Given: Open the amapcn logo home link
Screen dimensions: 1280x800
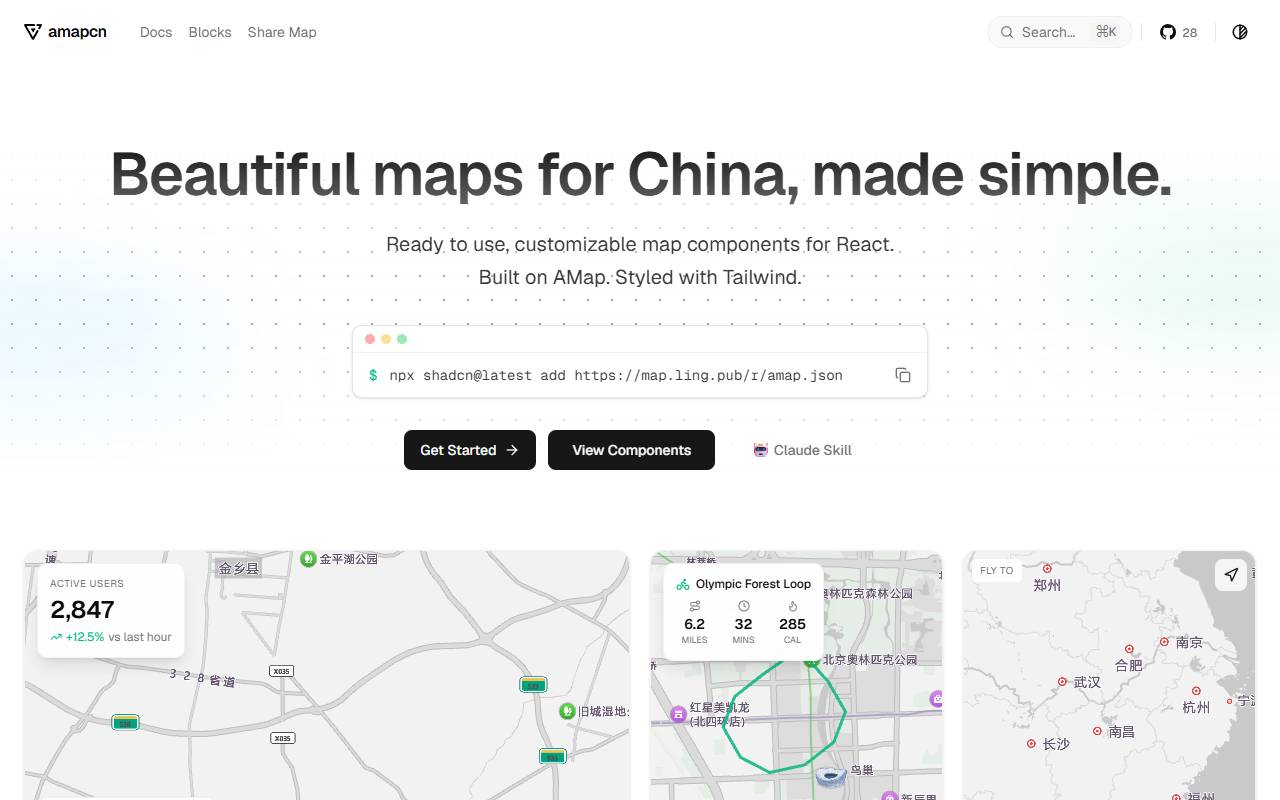Looking at the screenshot, I should [65, 32].
